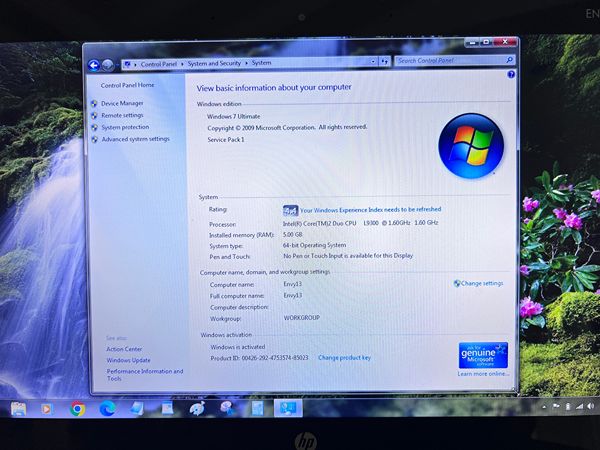The width and height of the screenshot is (600, 450).
Task: Open the media player taskbar icon
Action: pyautogui.click(x=46, y=409)
